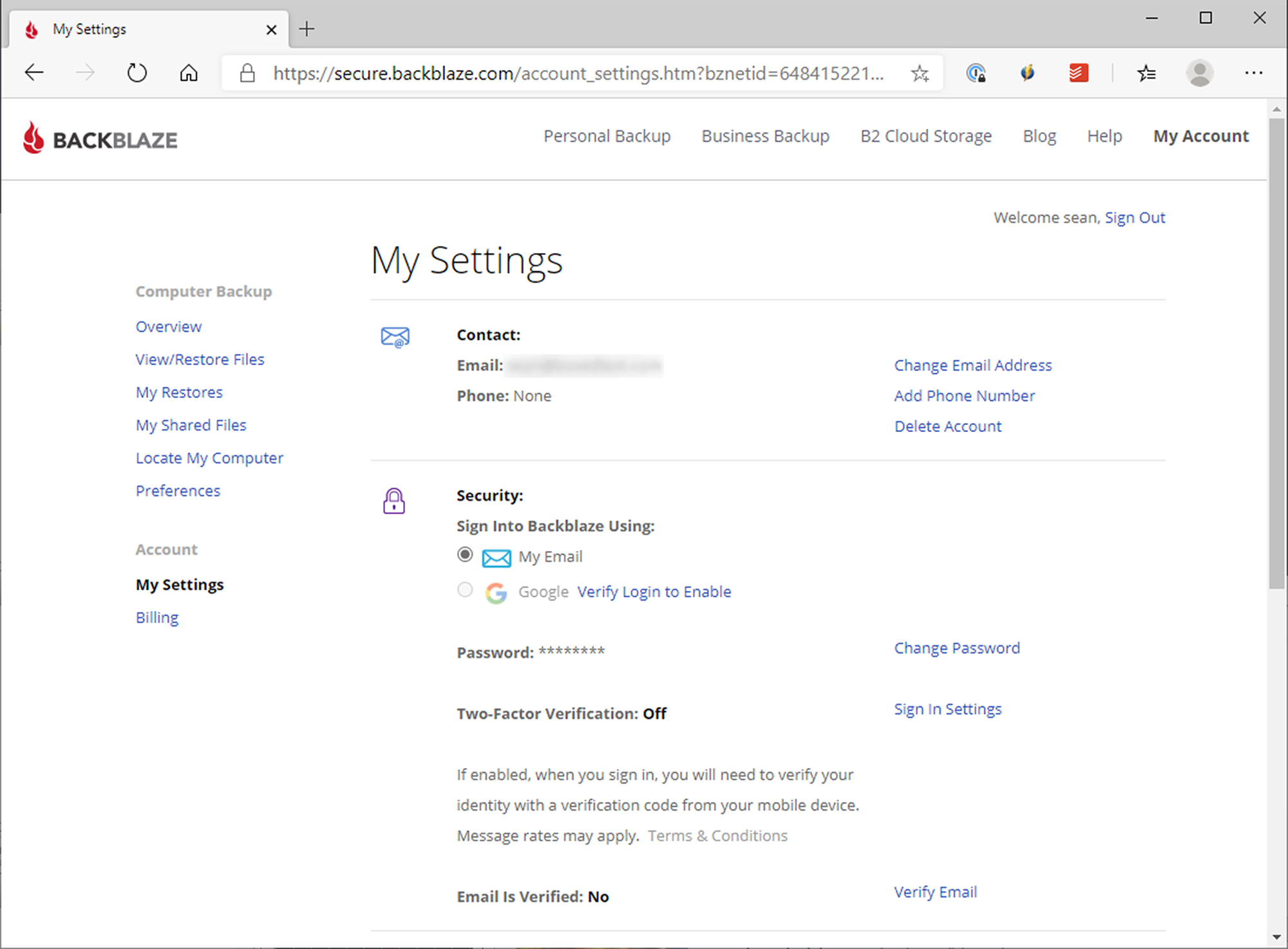This screenshot has width=1288, height=949.
Task: Click Change Email Address link
Action: pyautogui.click(x=973, y=365)
